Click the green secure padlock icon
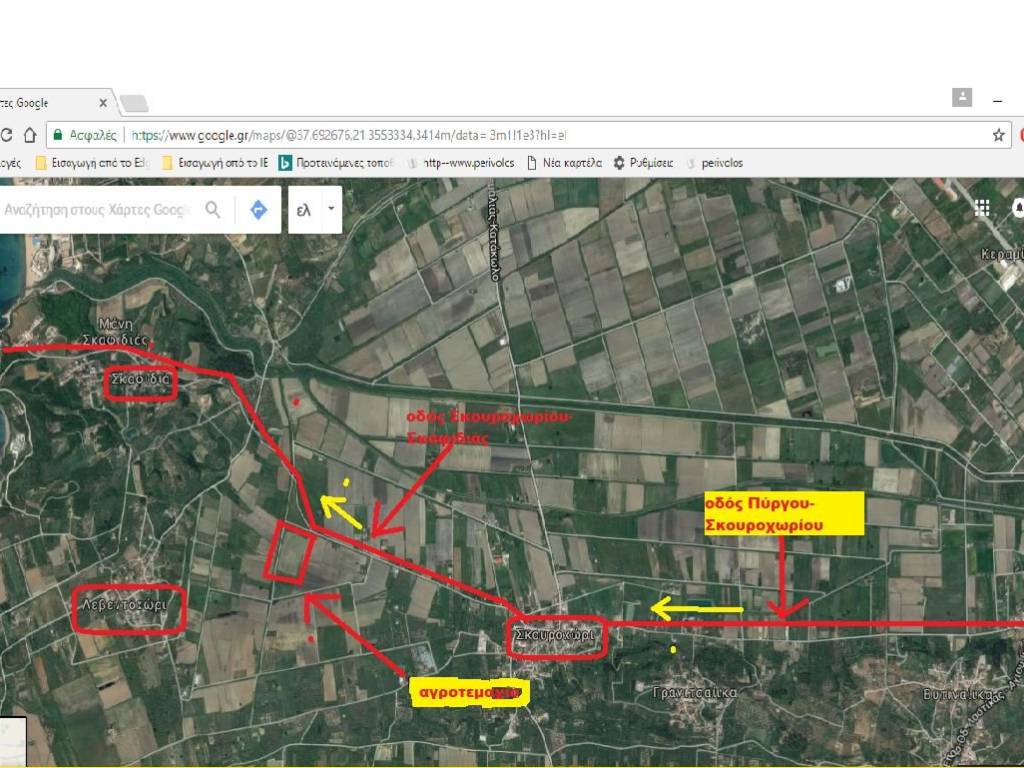 (x=58, y=135)
